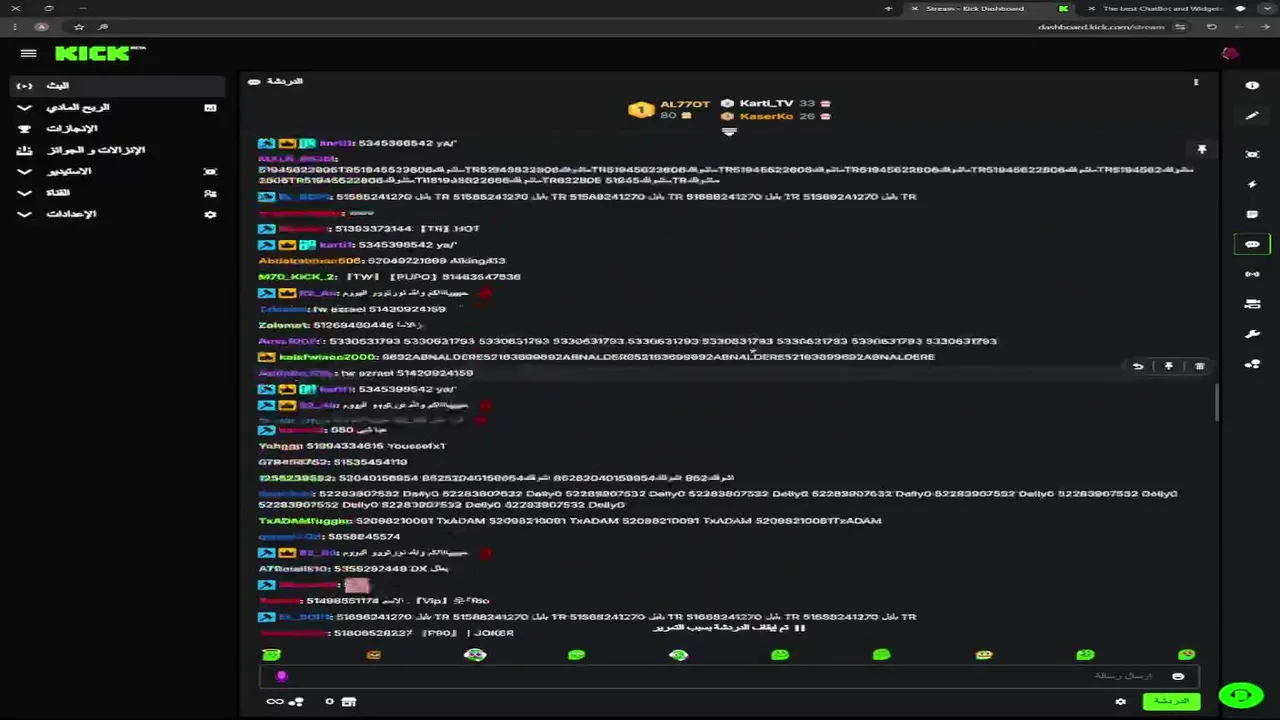Resume chat via the paused-scroll notice
This screenshot has width=1280, height=720.
(x=730, y=628)
